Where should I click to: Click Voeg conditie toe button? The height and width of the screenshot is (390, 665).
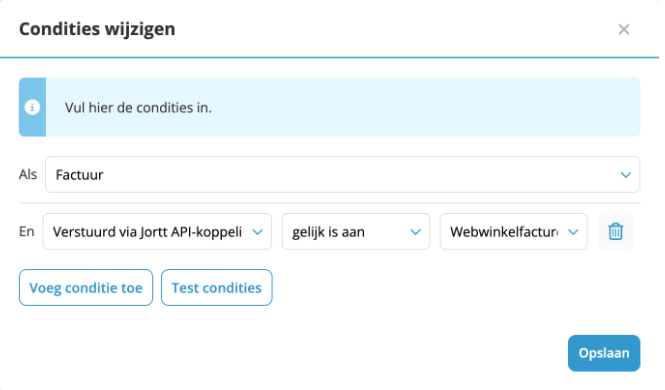(86, 287)
